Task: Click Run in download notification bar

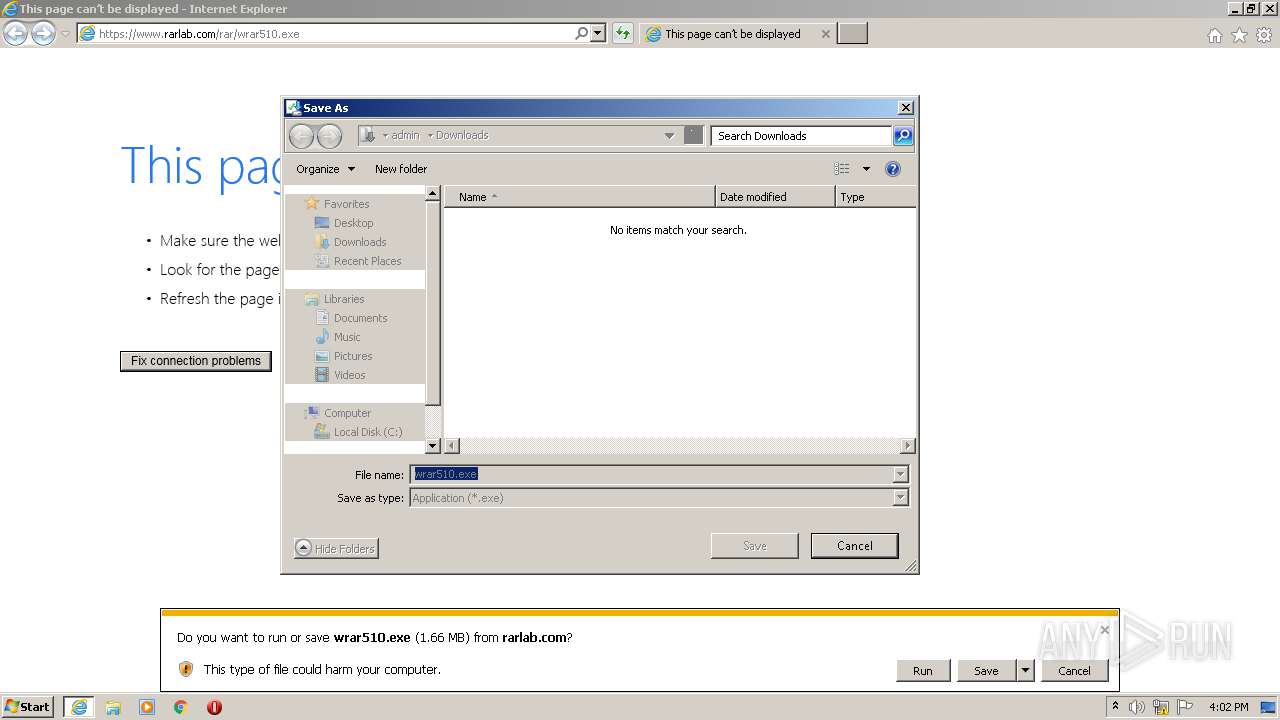Action: point(923,671)
